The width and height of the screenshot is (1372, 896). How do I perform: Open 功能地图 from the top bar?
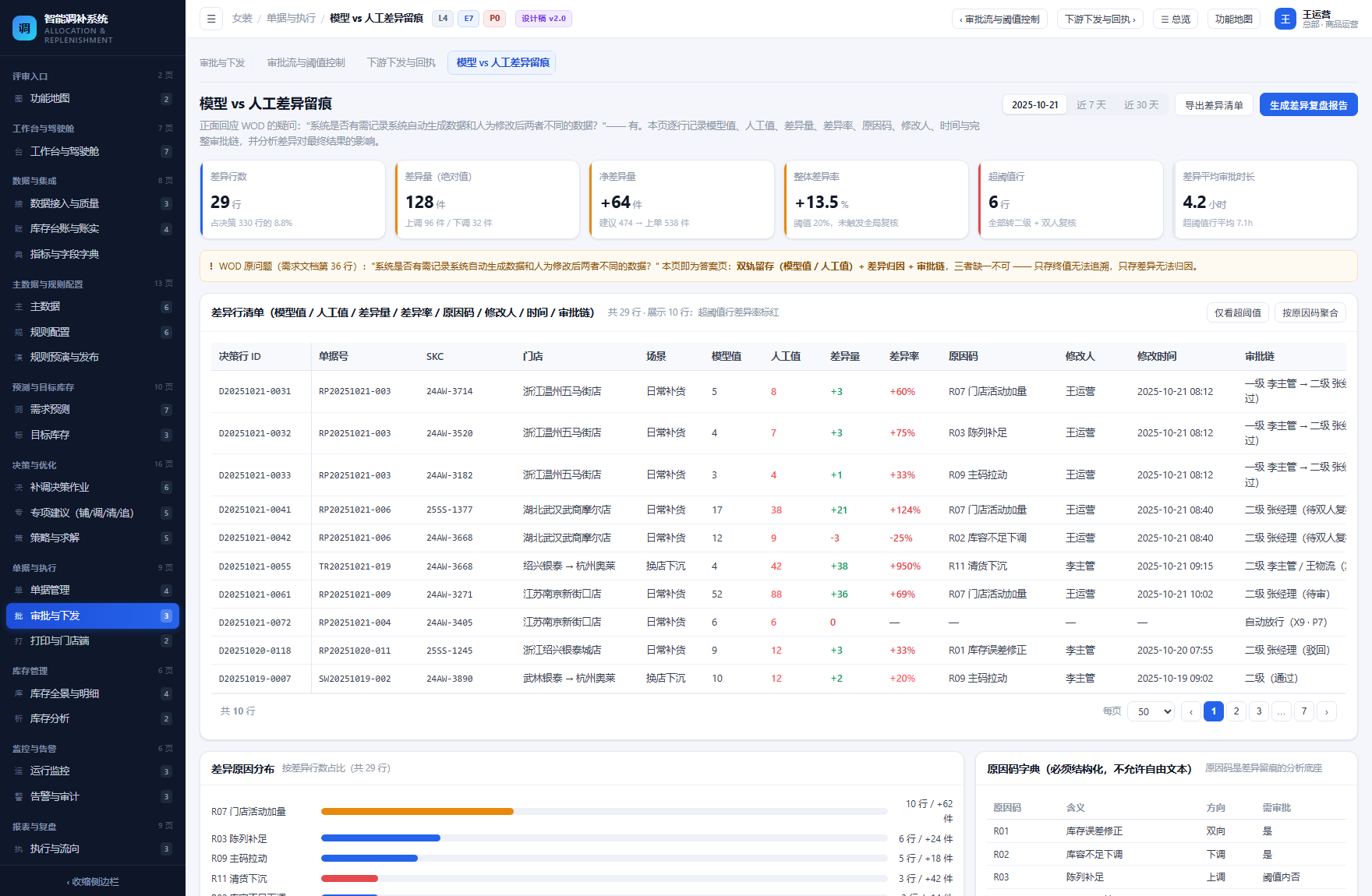[1234, 19]
